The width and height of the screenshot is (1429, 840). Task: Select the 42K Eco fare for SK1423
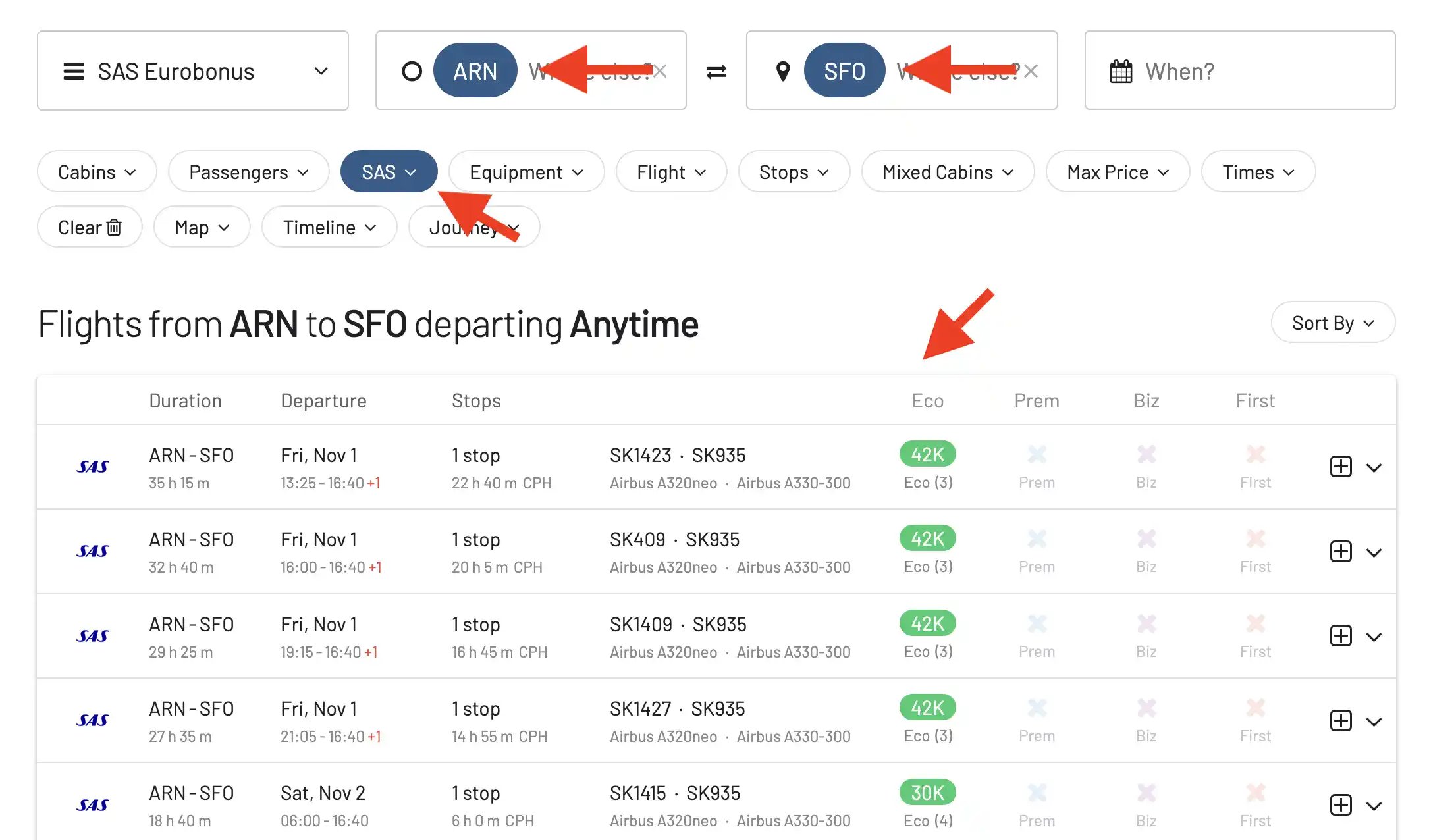pos(927,454)
